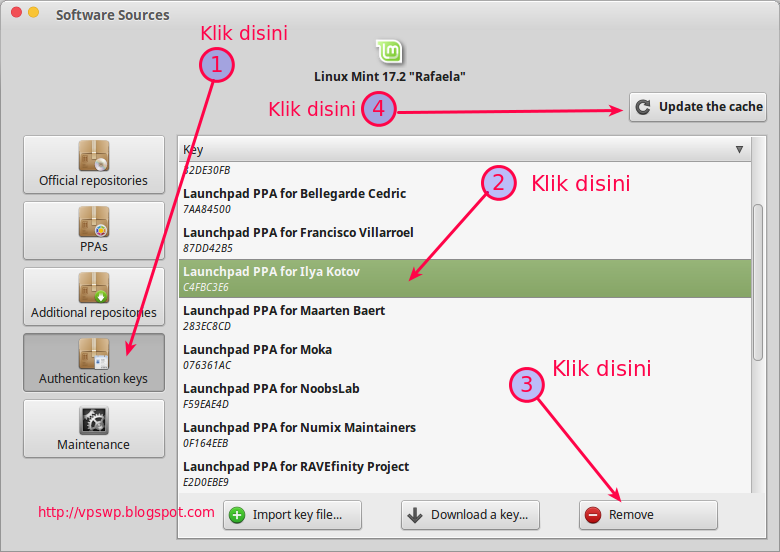Select Launchpad PPA for Bellegarde Cedric
The width and height of the screenshot is (780, 552).
coord(465,201)
